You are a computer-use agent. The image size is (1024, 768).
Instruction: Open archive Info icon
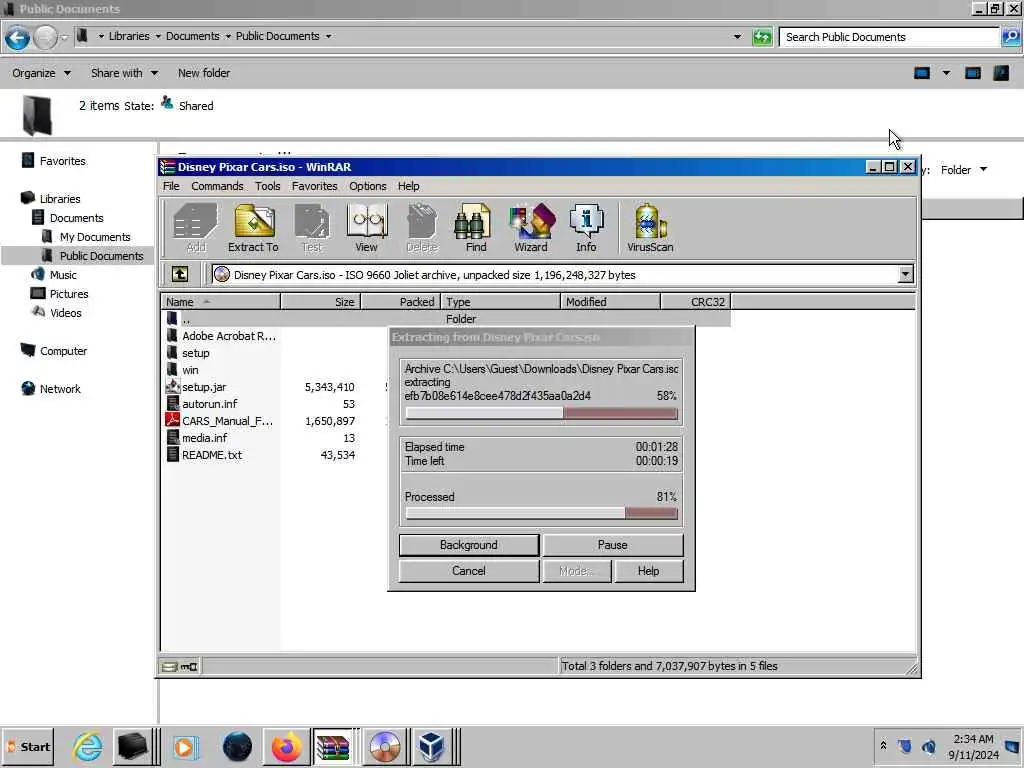click(x=586, y=228)
